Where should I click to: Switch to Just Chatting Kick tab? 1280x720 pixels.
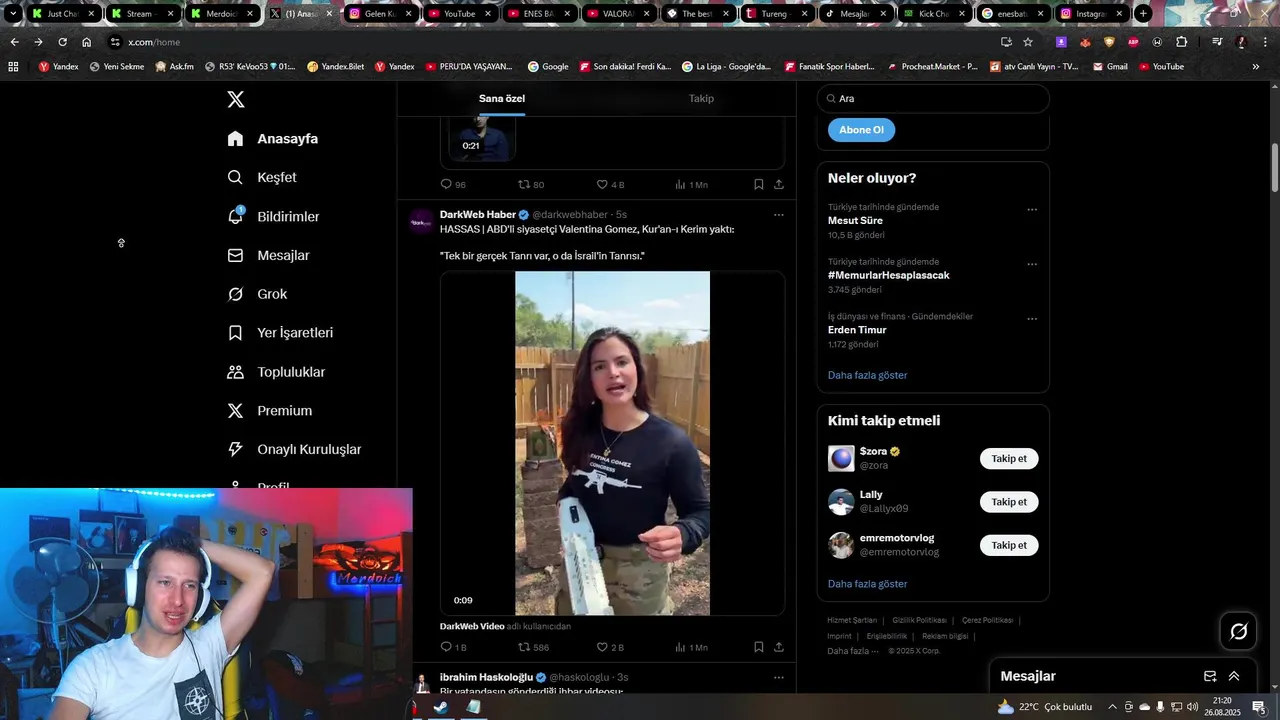63,14
